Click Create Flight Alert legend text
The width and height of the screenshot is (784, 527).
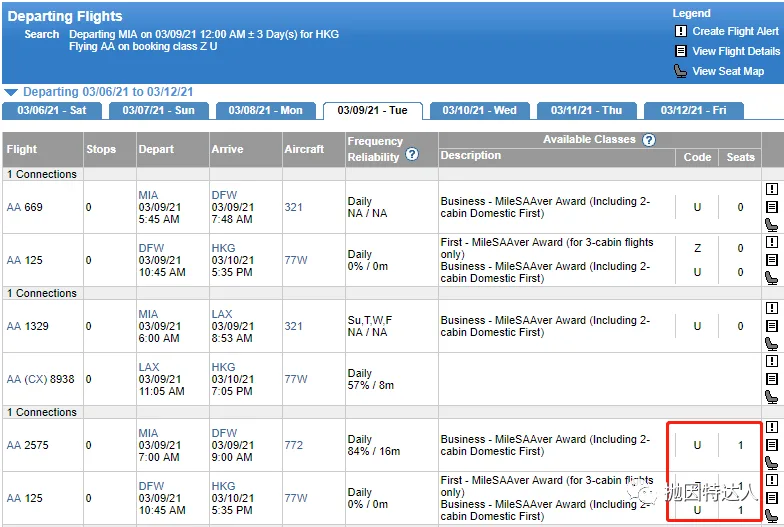(736, 31)
